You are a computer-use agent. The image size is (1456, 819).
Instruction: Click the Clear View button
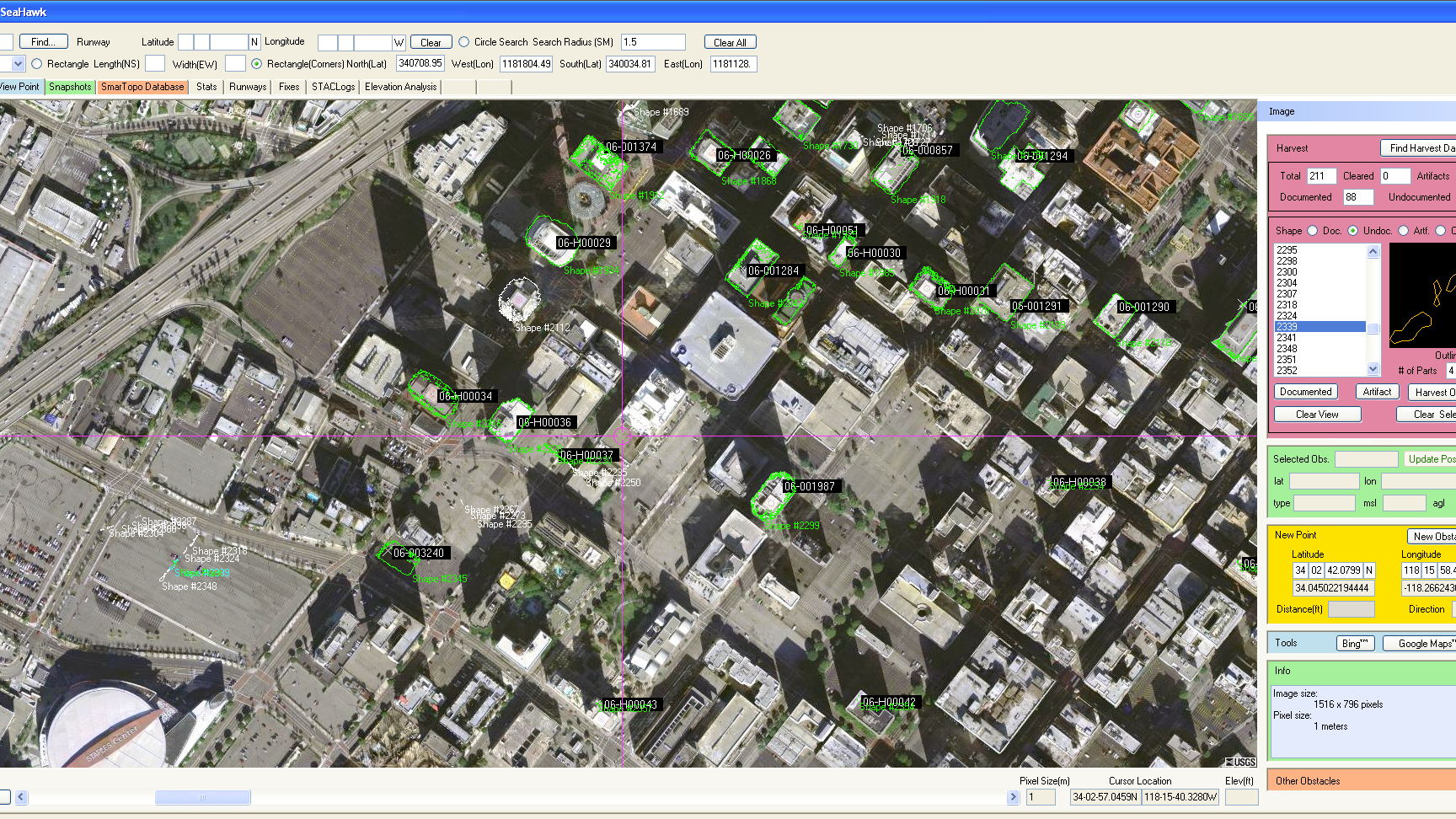pyautogui.click(x=1317, y=415)
